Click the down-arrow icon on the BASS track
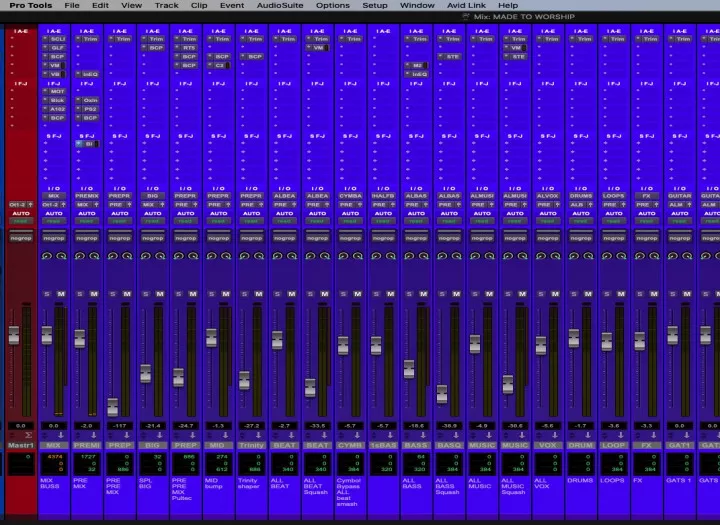 [x=423, y=435]
